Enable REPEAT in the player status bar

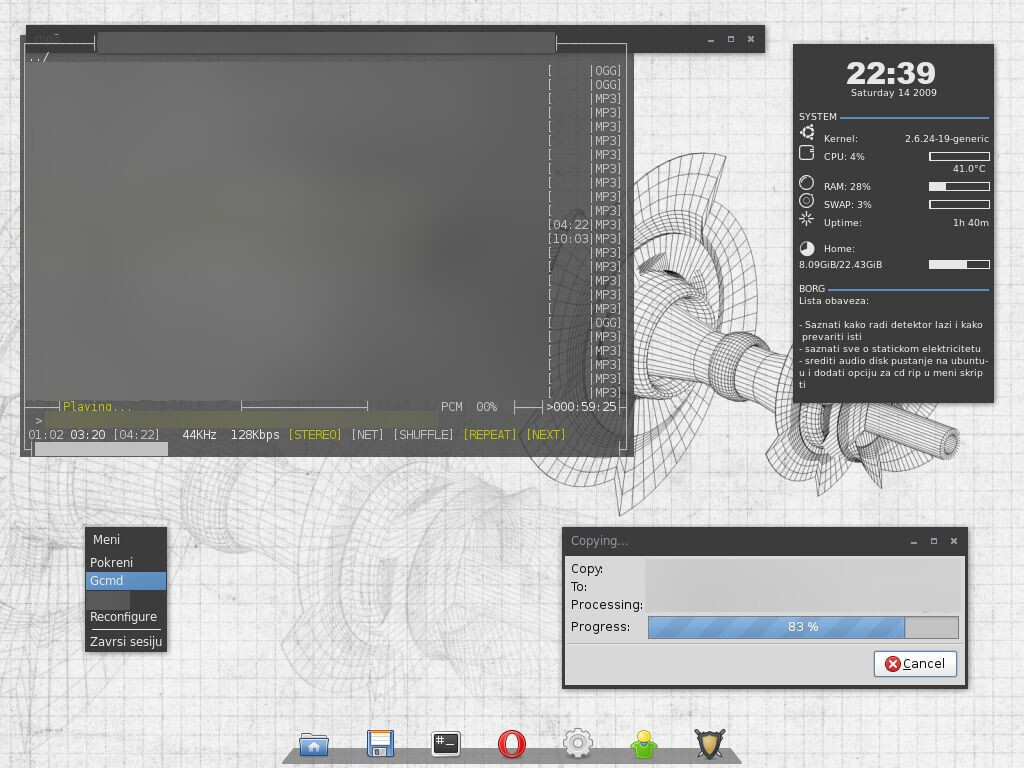point(489,434)
